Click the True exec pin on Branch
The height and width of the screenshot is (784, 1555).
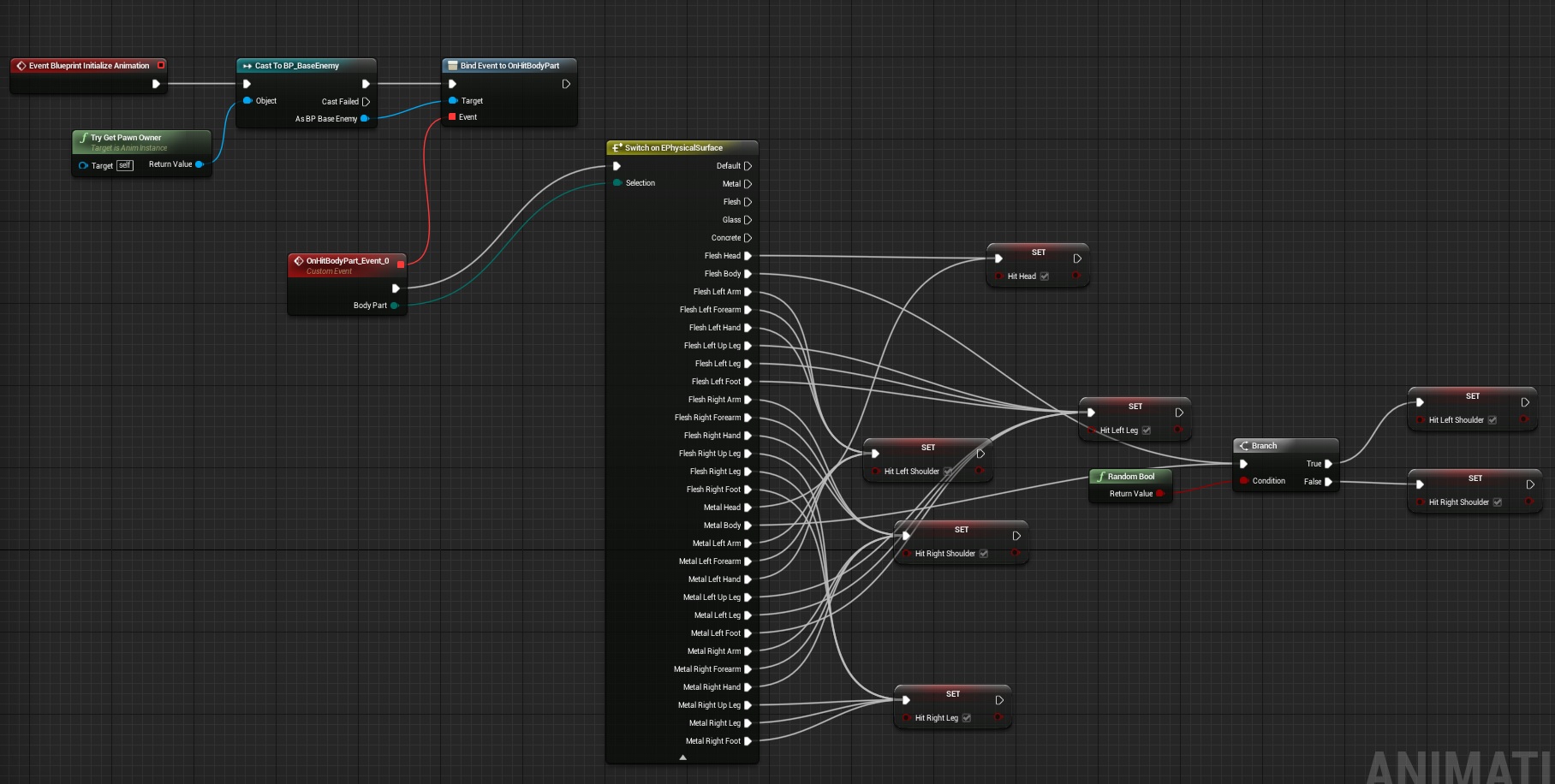click(x=1328, y=464)
